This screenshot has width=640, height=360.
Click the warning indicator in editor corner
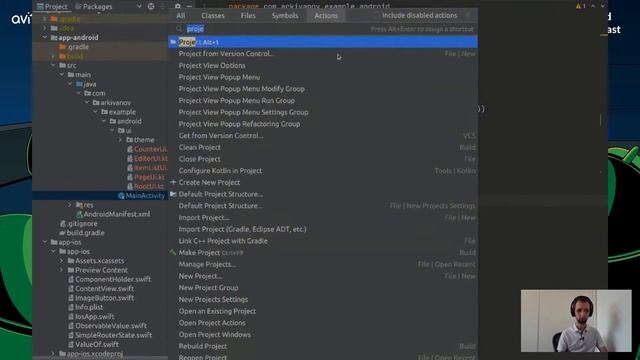click(x=580, y=6)
